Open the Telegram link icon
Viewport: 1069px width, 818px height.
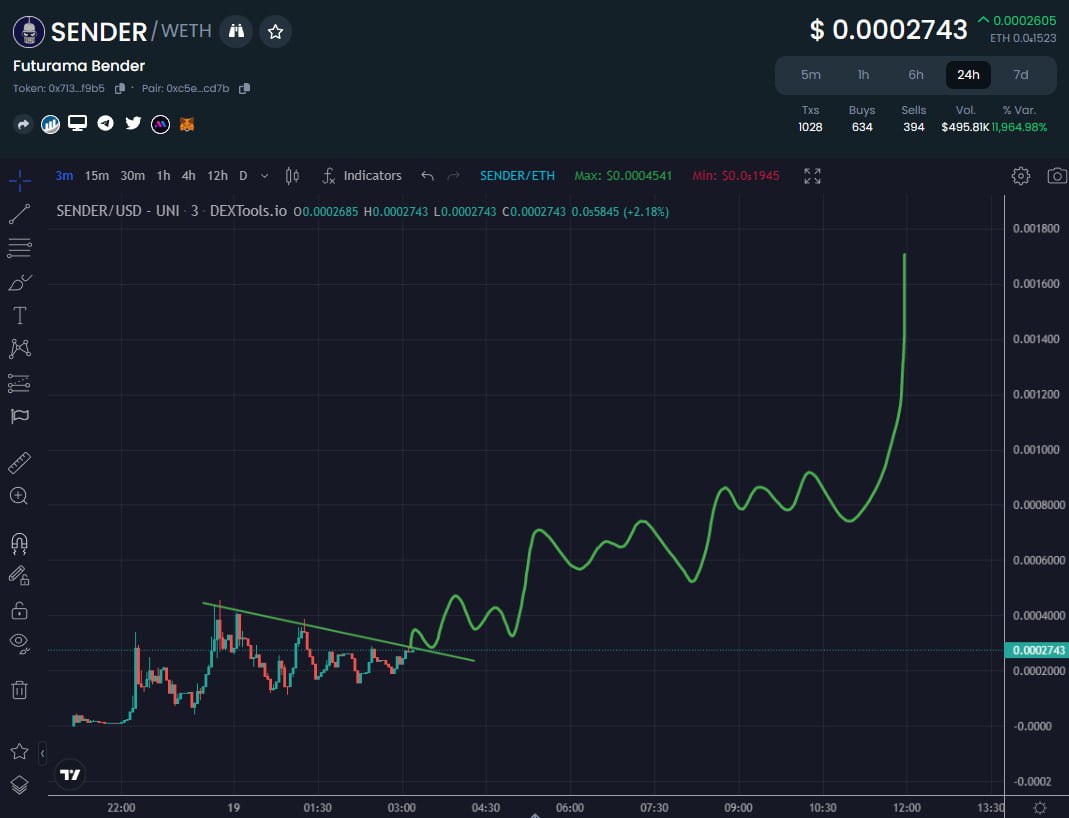[105, 123]
